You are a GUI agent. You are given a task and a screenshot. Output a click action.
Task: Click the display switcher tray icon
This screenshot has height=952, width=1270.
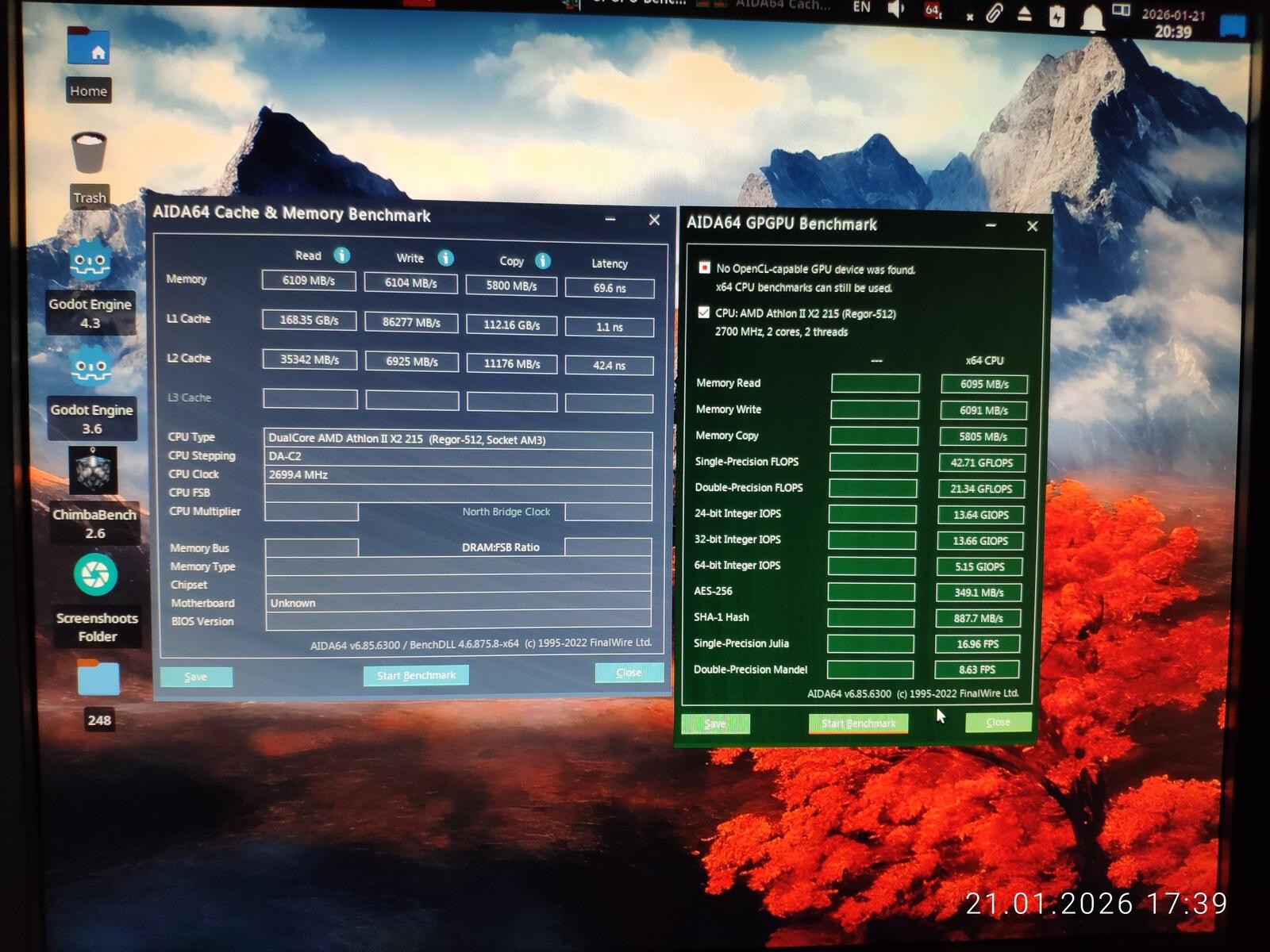click(x=1122, y=10)
